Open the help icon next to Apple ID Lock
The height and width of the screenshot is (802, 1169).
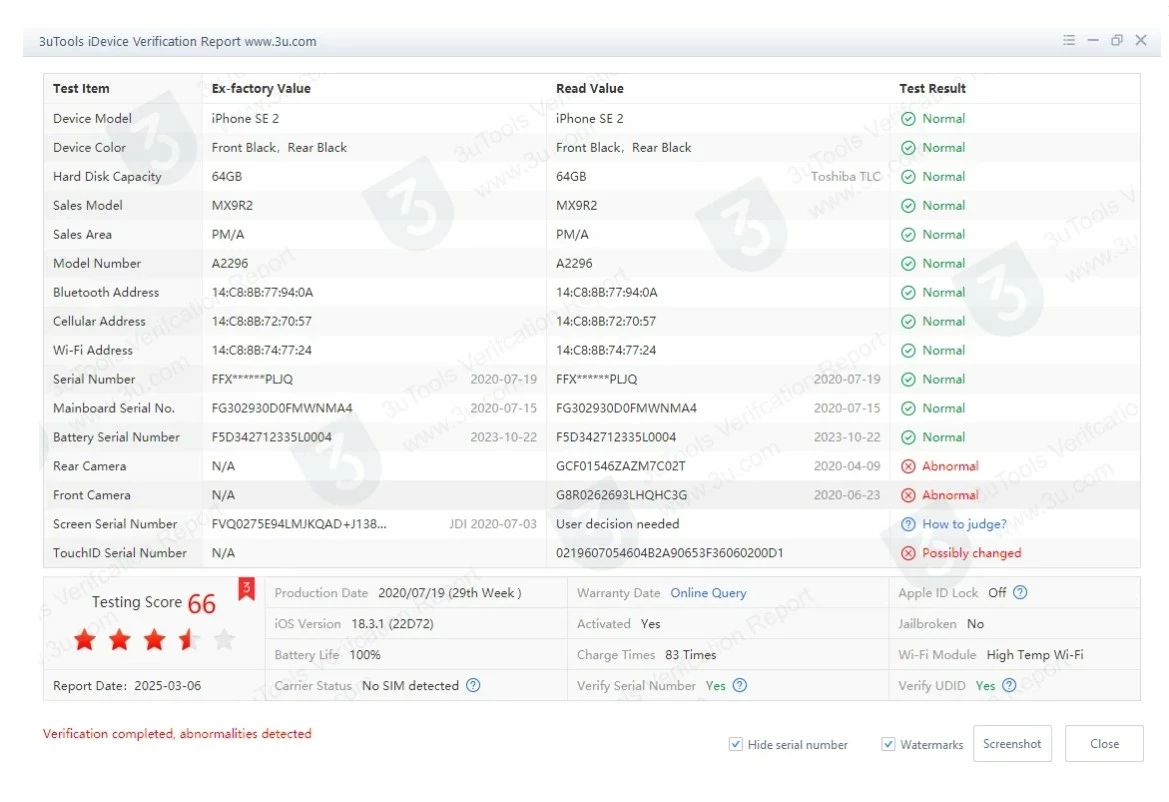click(x=1021, y=593)
